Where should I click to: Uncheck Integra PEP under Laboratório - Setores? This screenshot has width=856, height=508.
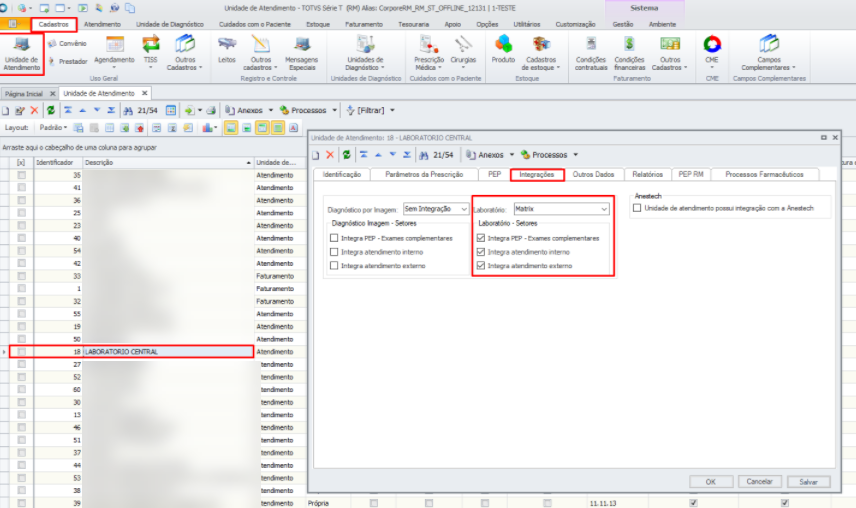point(480,238)
